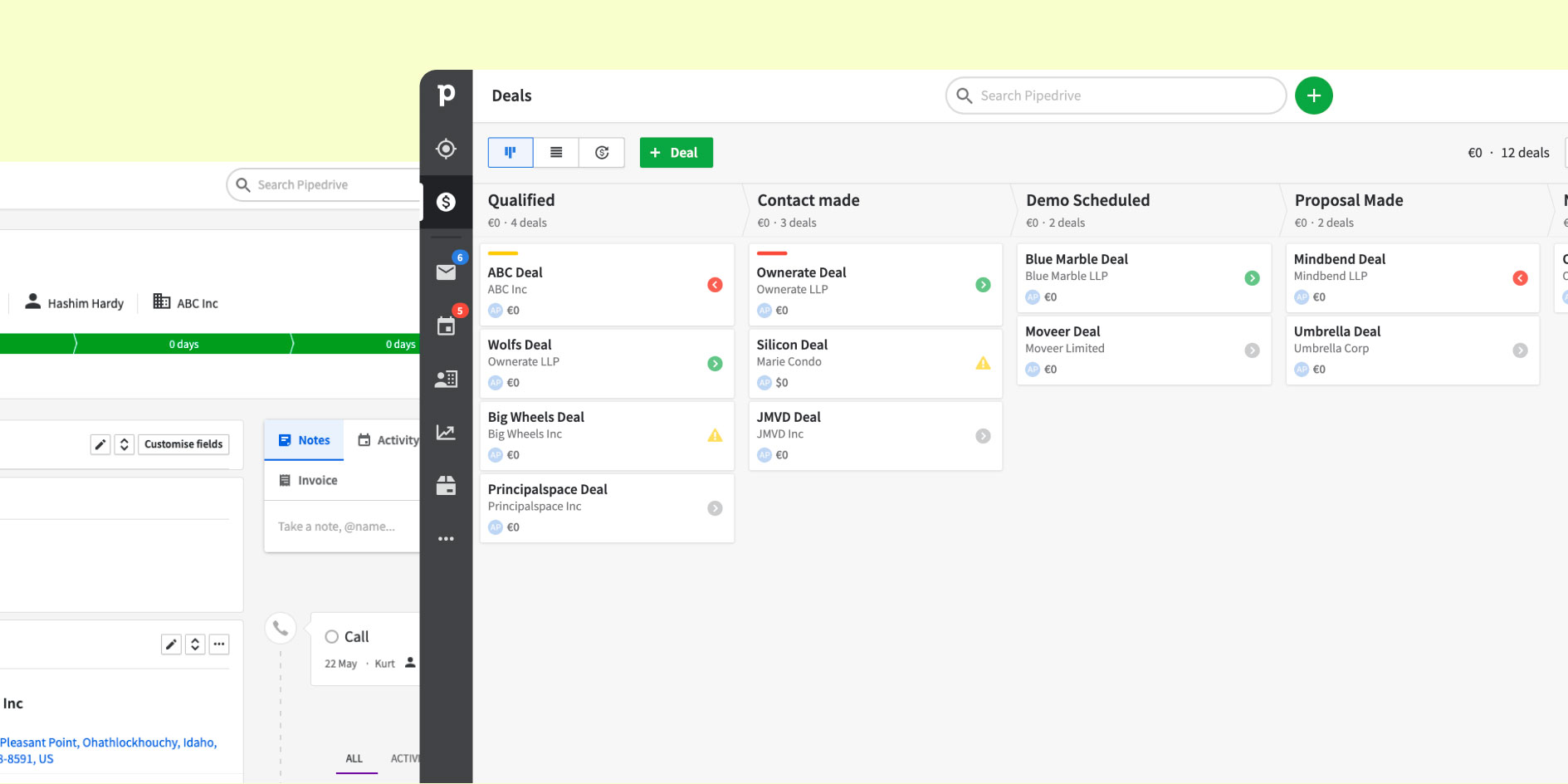Open Deals dollar icon in sidebar

click(x=446, y=202)
